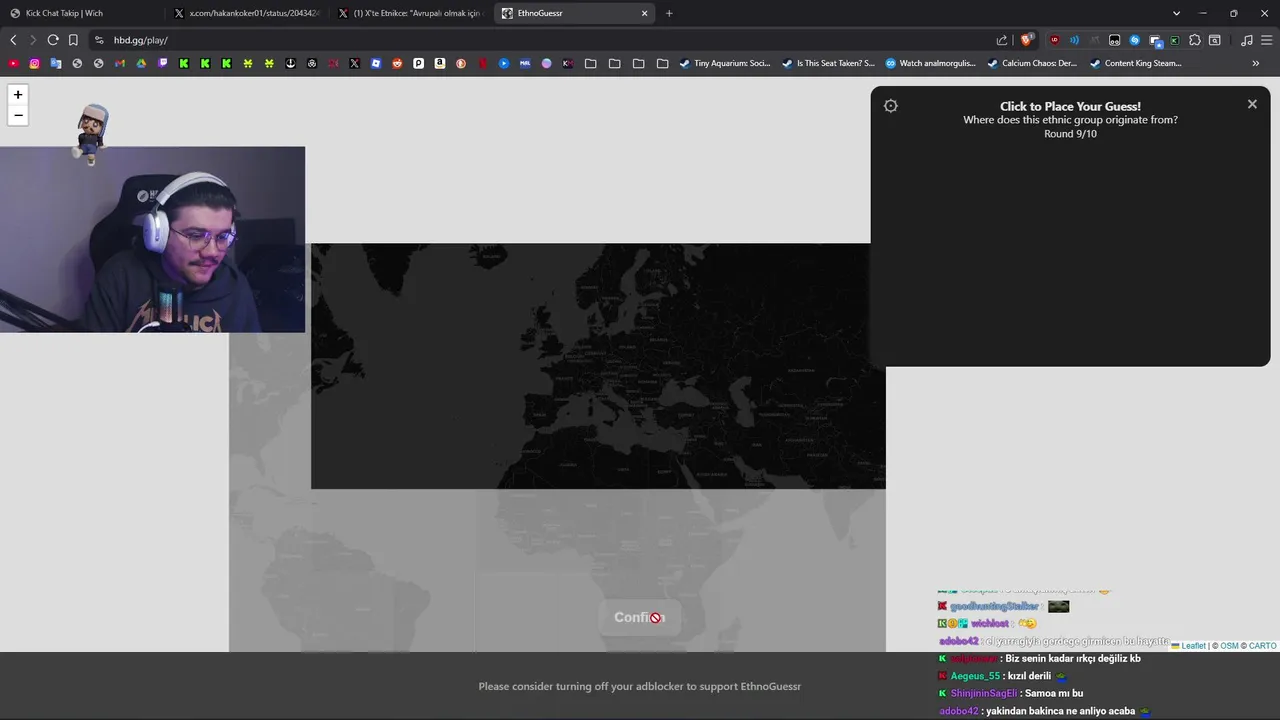Open the MAL bookmark icon
The height and width of the screenshot is (720, 1280).
click(525, 63)
